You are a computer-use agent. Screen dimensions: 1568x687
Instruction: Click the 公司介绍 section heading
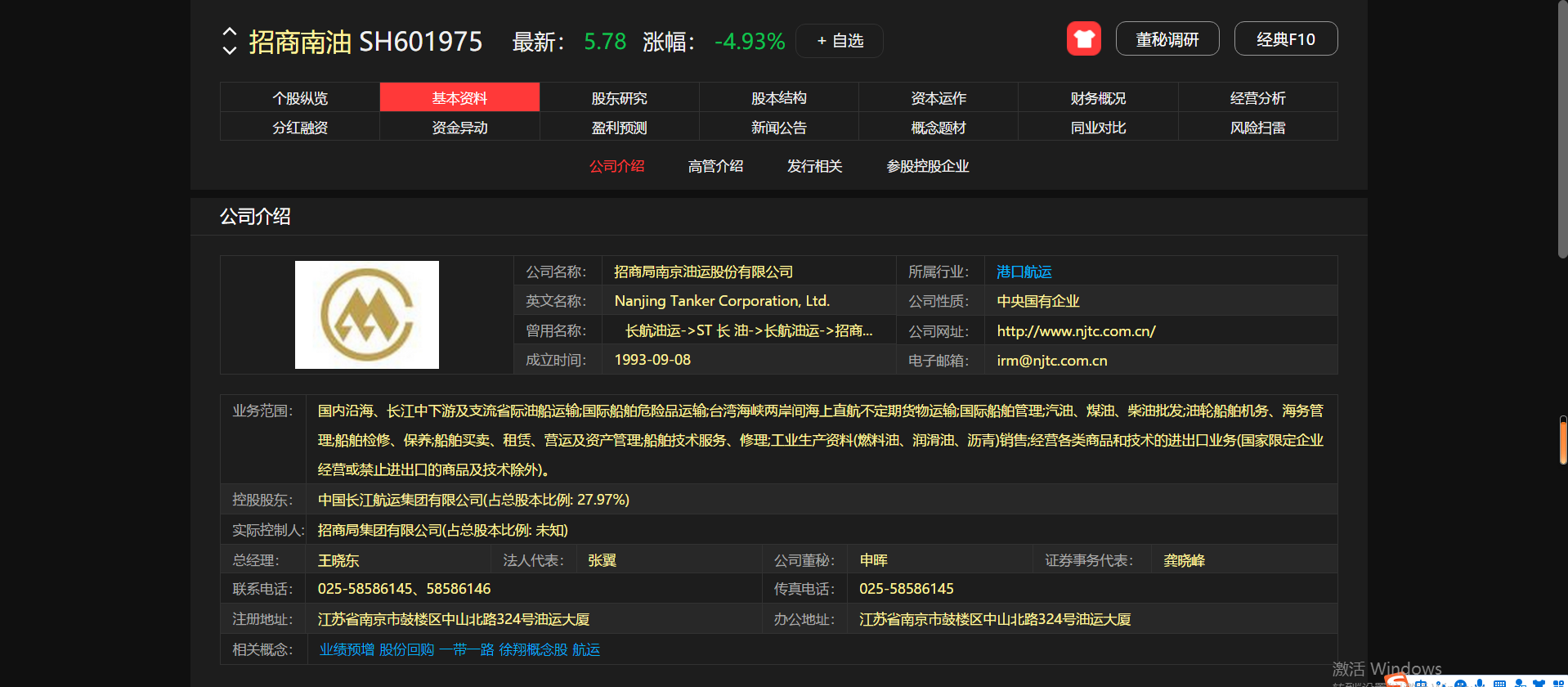tap(255, 217)
